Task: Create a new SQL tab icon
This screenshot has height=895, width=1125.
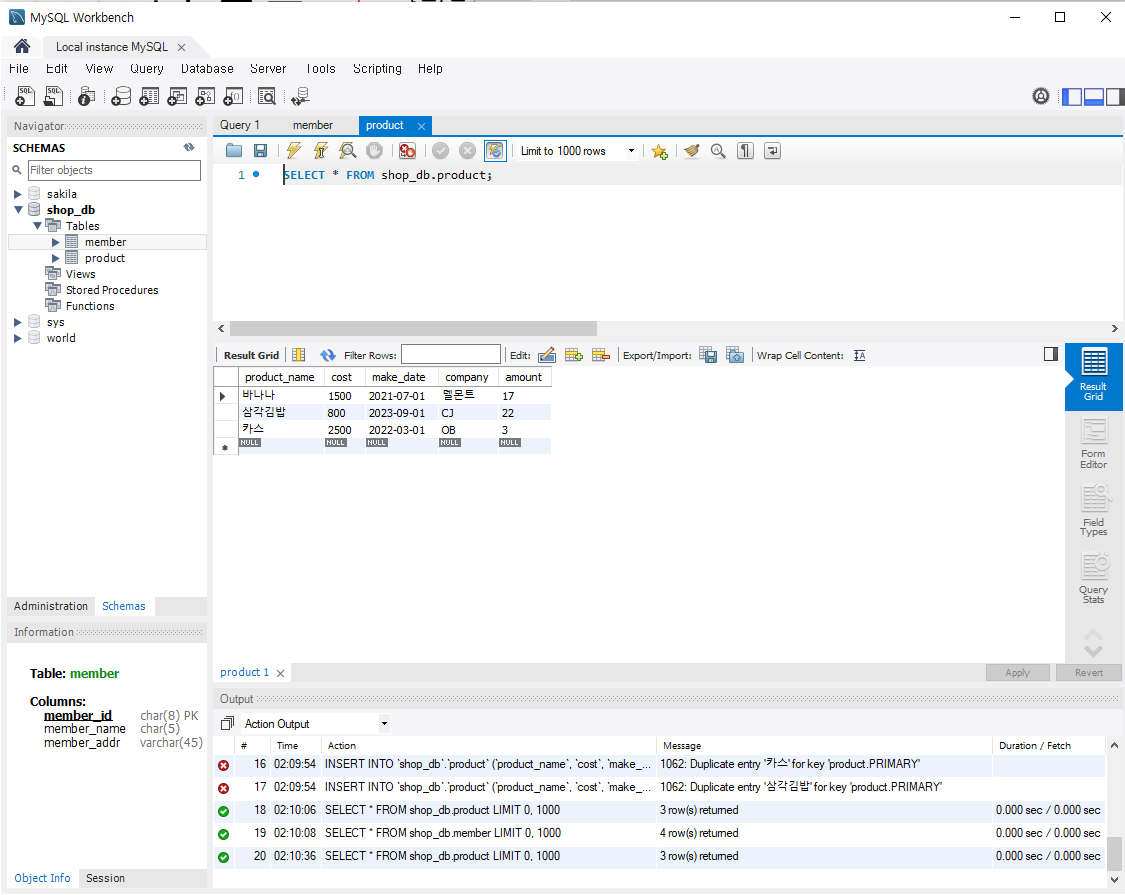Action: coord(24,95)
